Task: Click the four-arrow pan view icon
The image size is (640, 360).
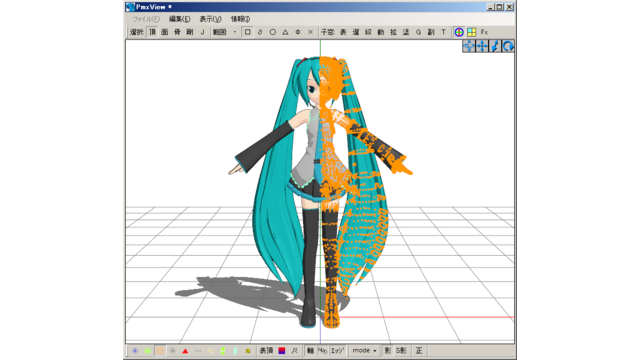Action: [x=482, y=46]
